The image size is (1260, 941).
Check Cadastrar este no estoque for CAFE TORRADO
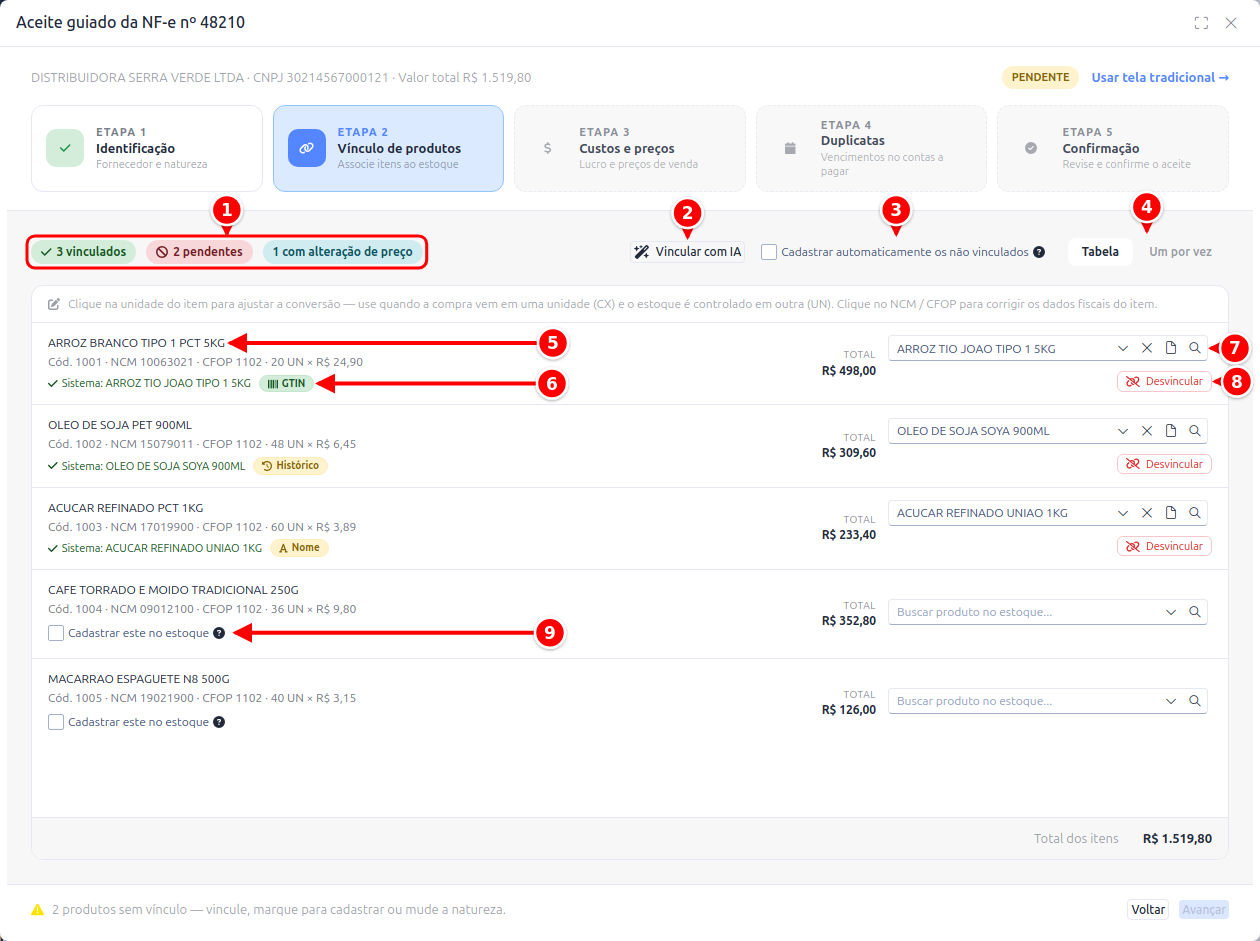[56, 633]
